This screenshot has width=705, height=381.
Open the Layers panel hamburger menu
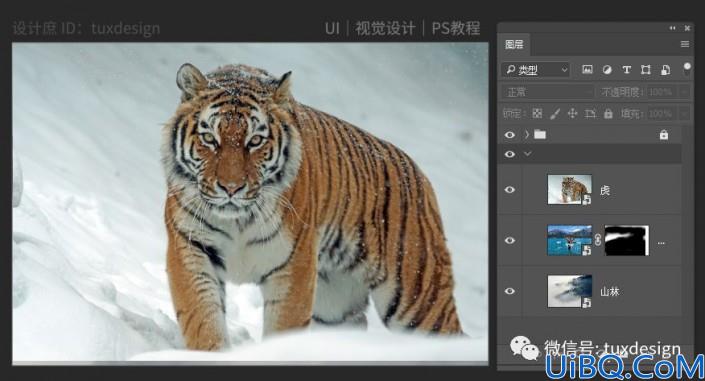pos(685,44)
